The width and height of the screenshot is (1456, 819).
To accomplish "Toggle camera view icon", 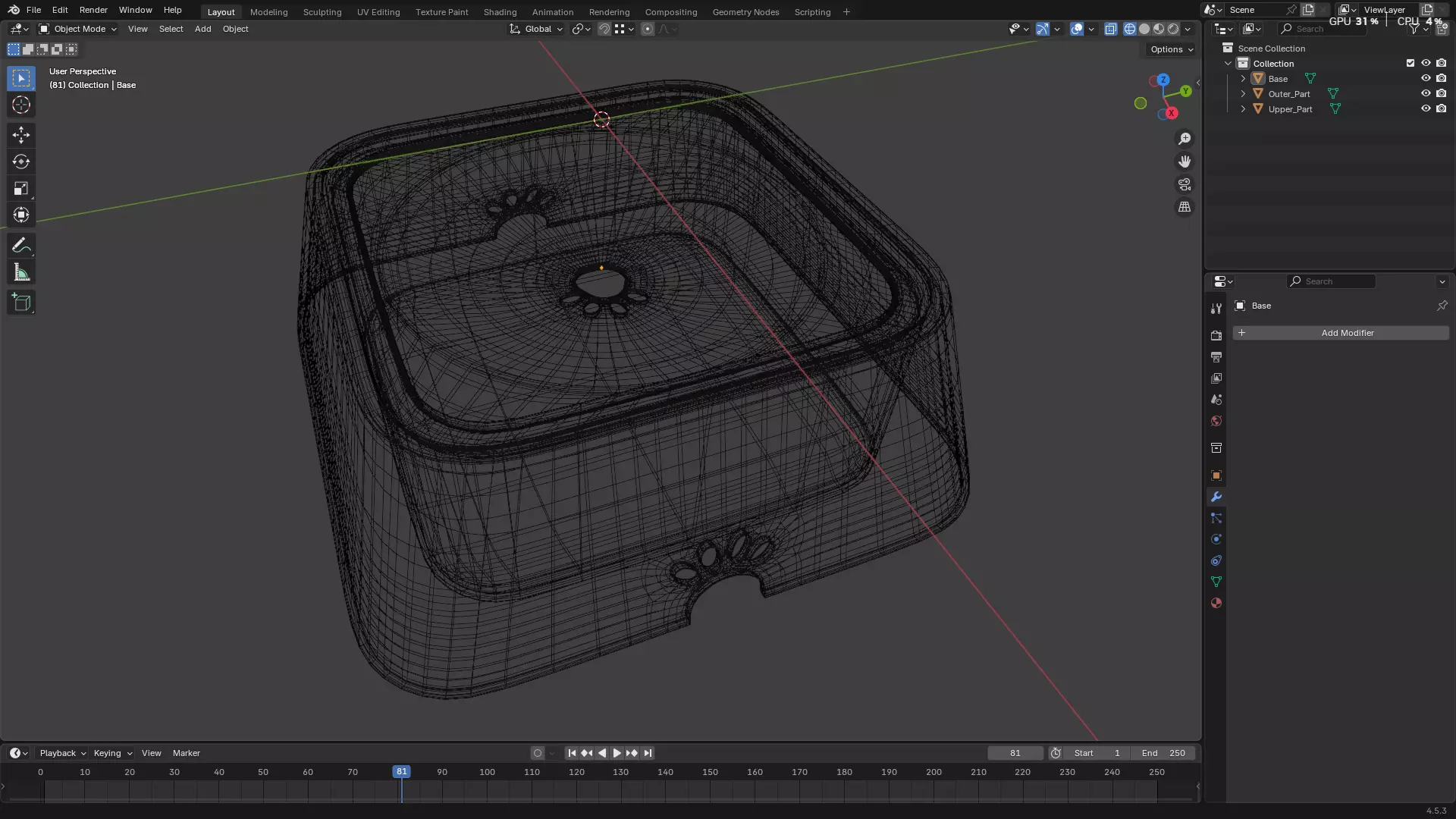I will (1185, 184).
